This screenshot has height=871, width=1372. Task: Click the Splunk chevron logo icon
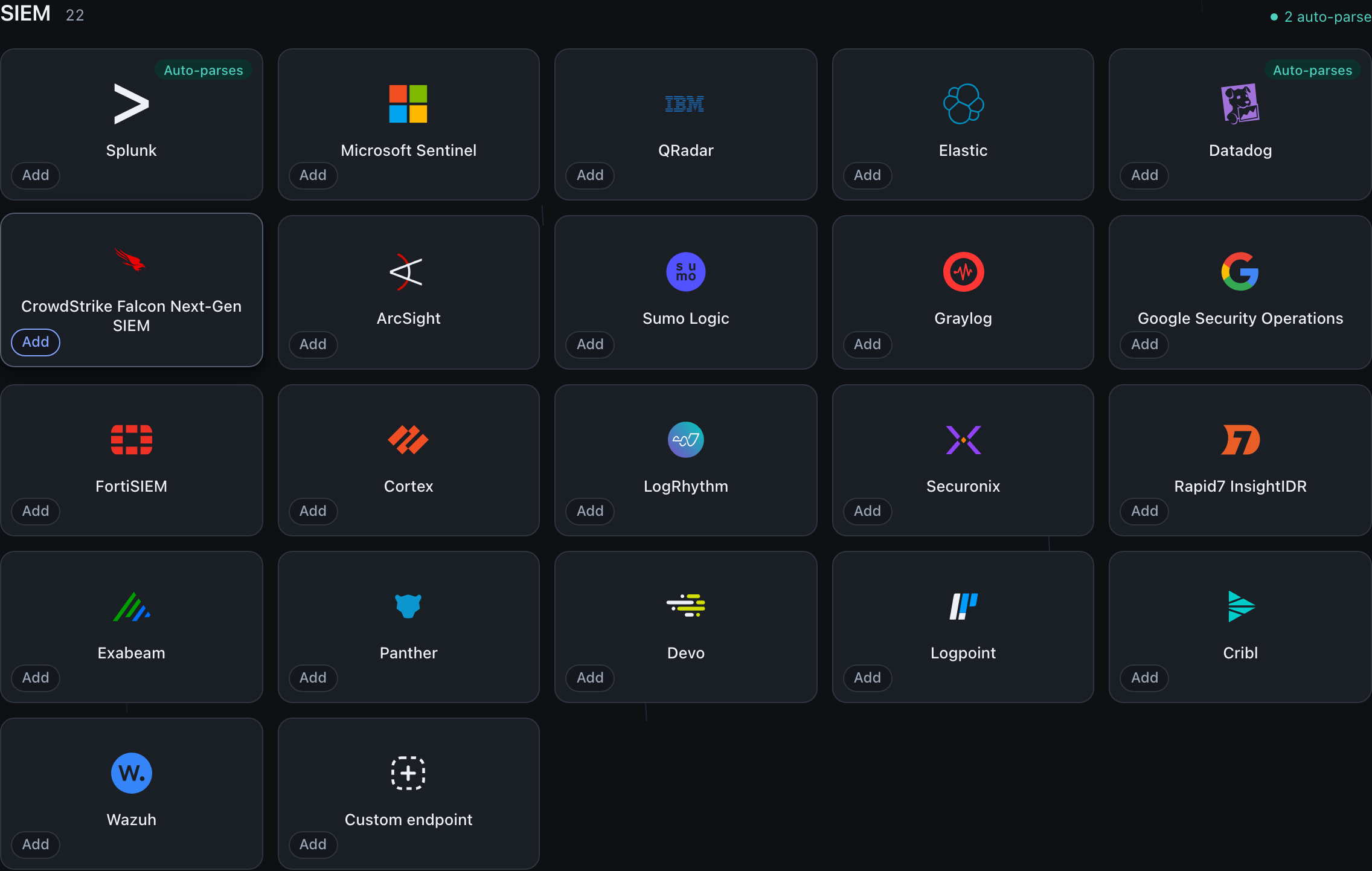(x=131, y=104)
